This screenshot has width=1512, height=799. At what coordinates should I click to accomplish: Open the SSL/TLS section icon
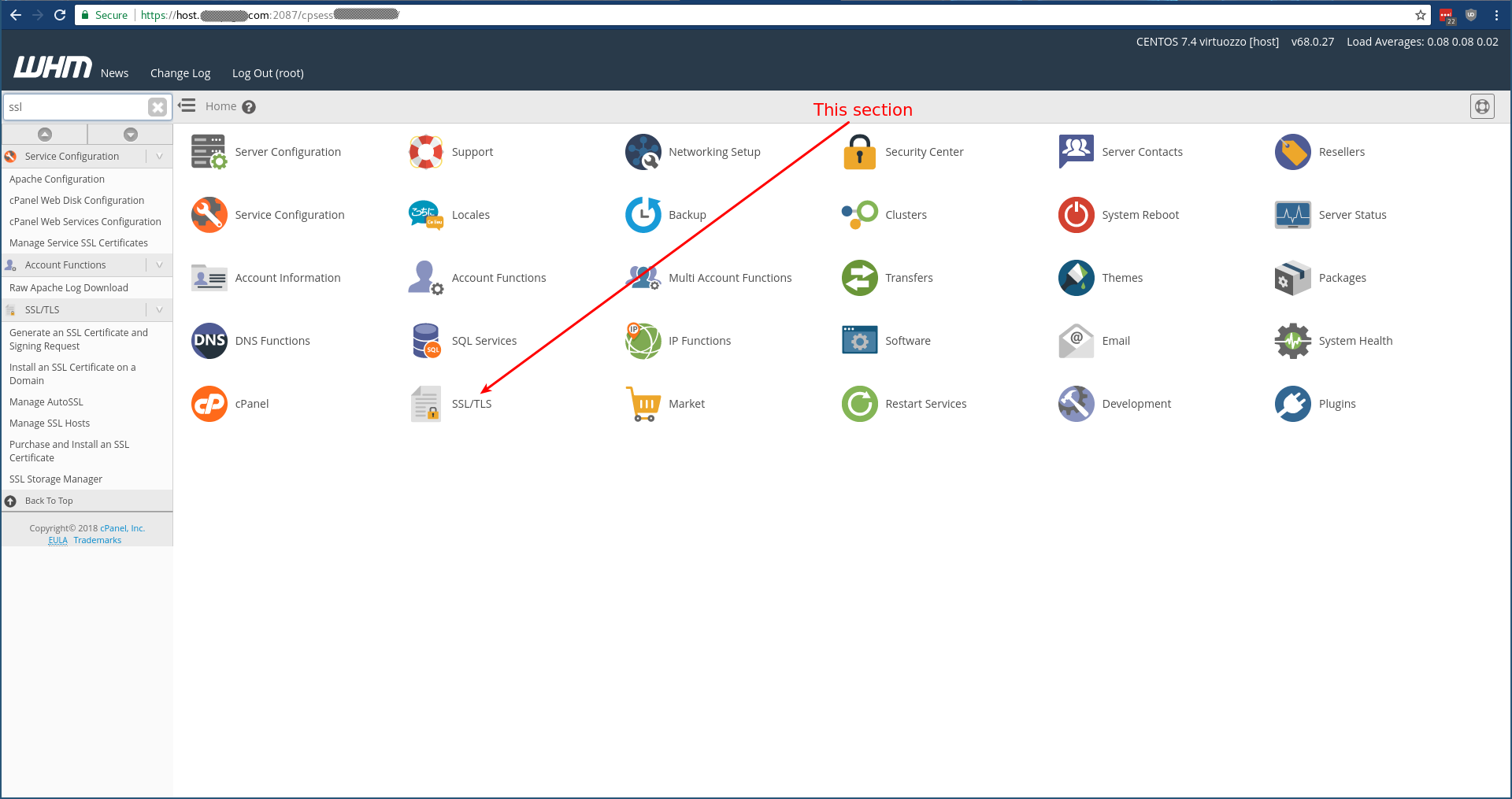pos(426,404)
